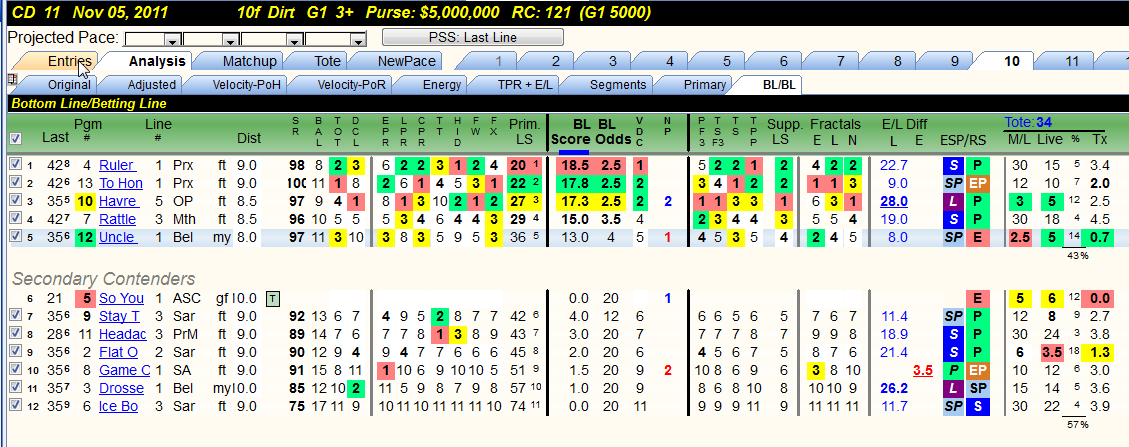Click the red E badge in So You row
The width and height of the screenshot is (1129, 447).
coord(976,298)
